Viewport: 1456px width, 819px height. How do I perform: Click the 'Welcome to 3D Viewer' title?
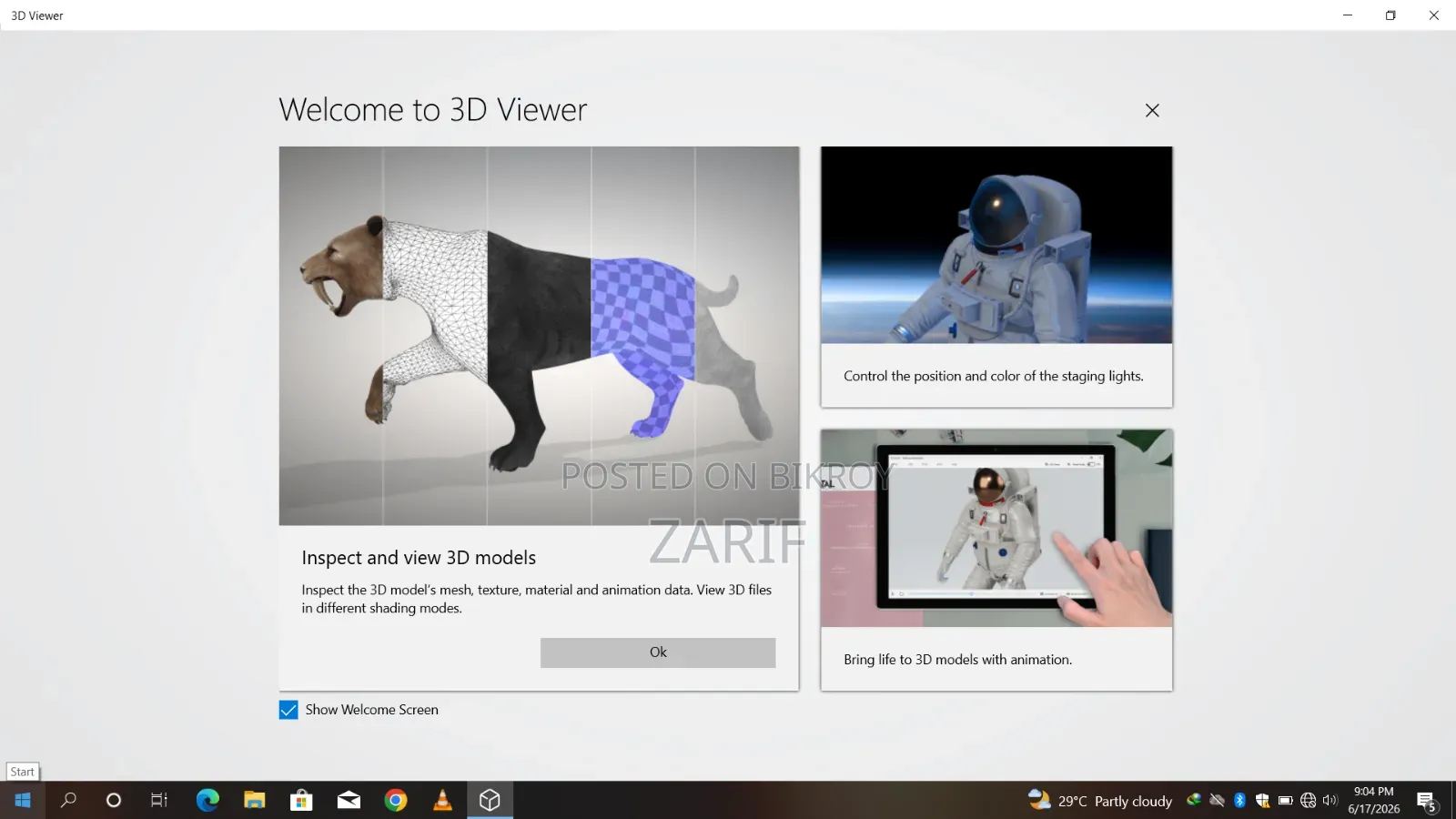pyautogui.click(x=433, y=110)
